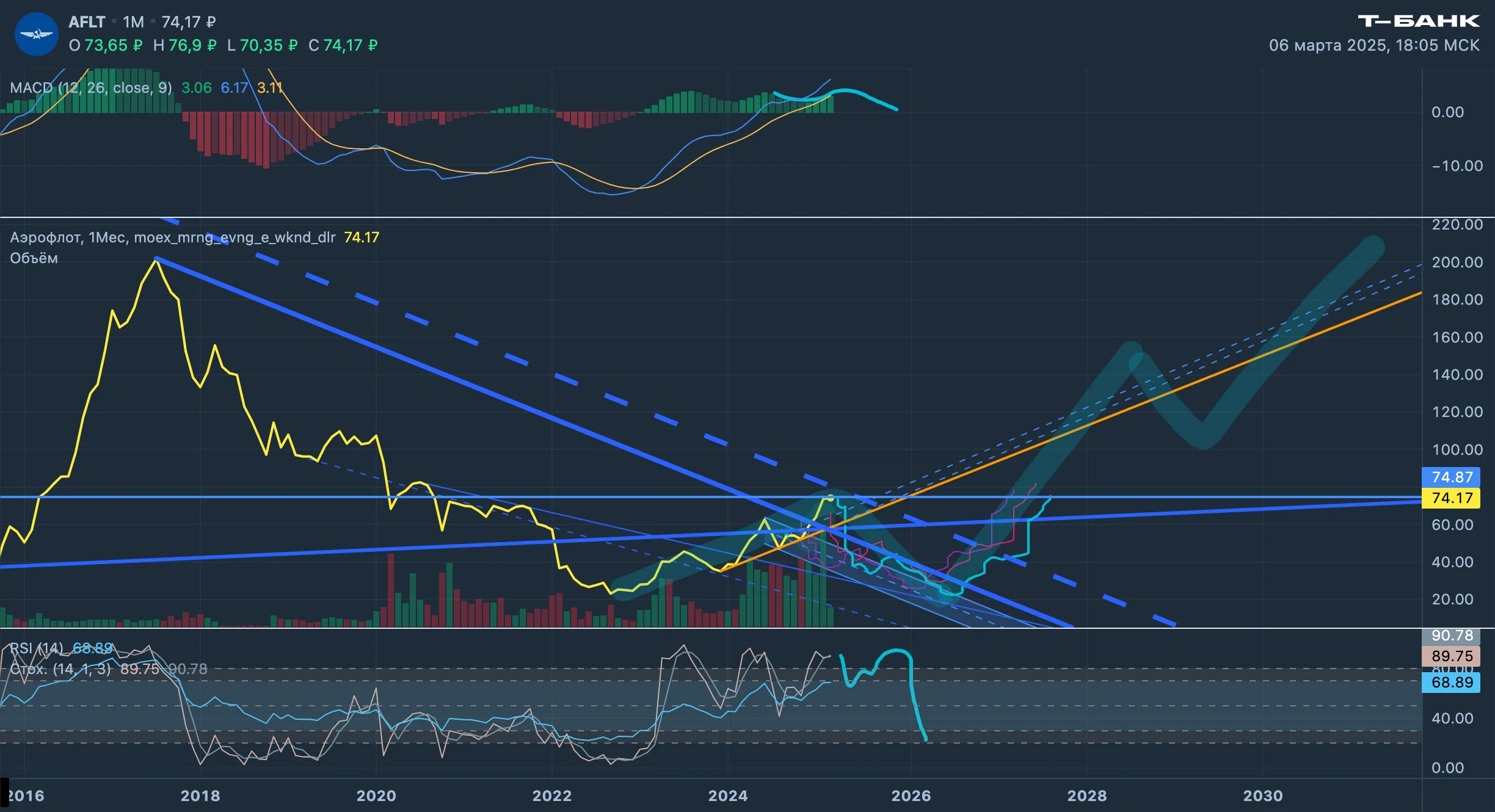
Task: Click the 2024 label on time axis
Action: pyautogui.click(x=727, y=796)
